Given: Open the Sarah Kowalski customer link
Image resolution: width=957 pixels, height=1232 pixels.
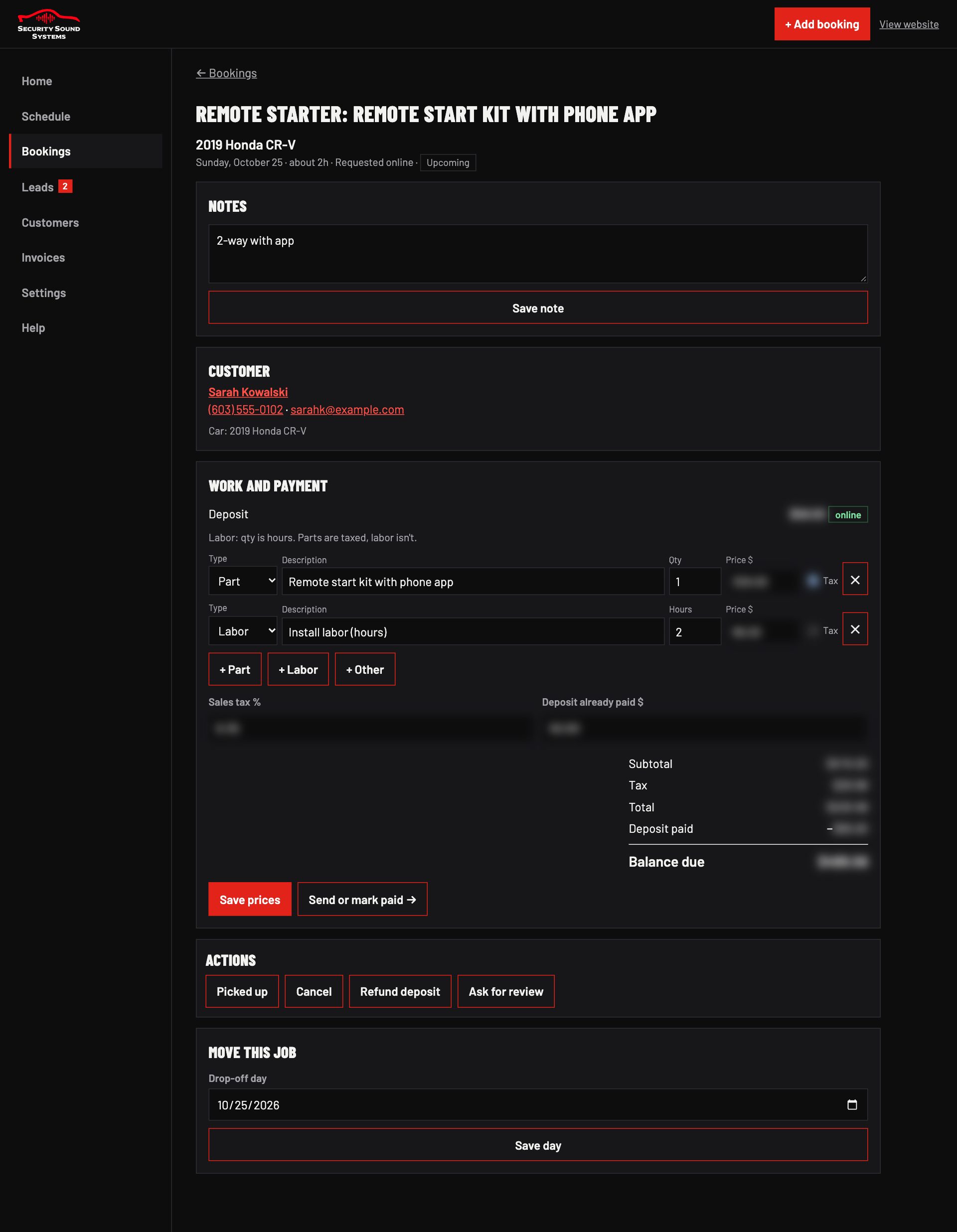Looking at the screenshot, I should pos(248,392).
